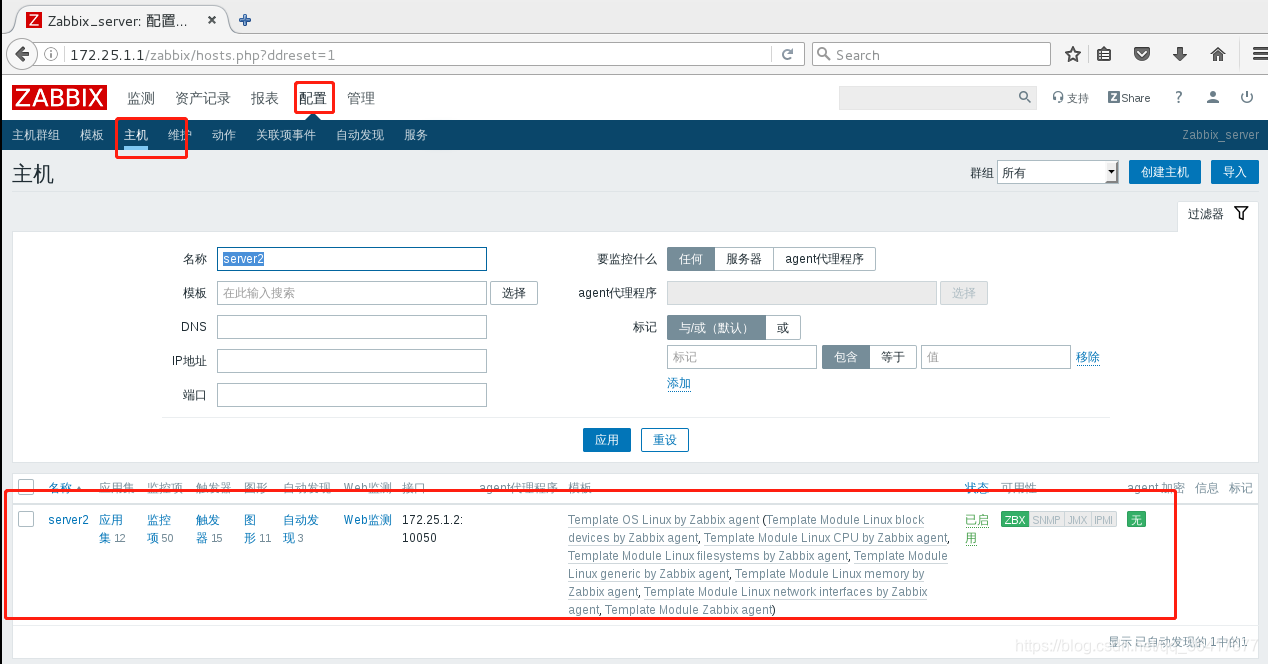Click the Pocket icon in browser toolbar
The width and height of the screenshot is (1268, 664).
pyautogui.click(x=1142, y=54)
